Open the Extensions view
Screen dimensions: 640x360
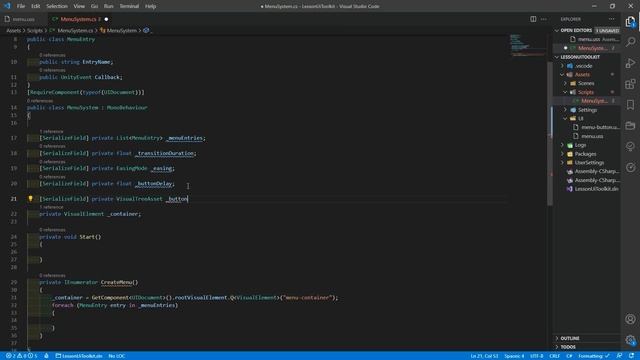tap(630, 84)
